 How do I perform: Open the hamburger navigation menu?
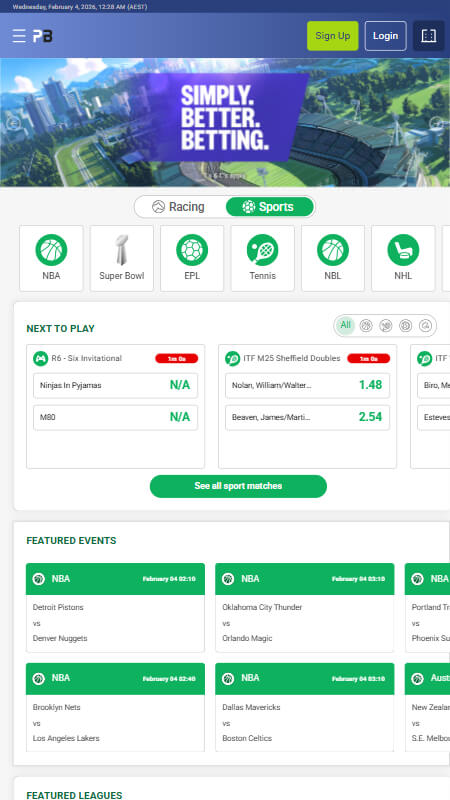[19, 36]
